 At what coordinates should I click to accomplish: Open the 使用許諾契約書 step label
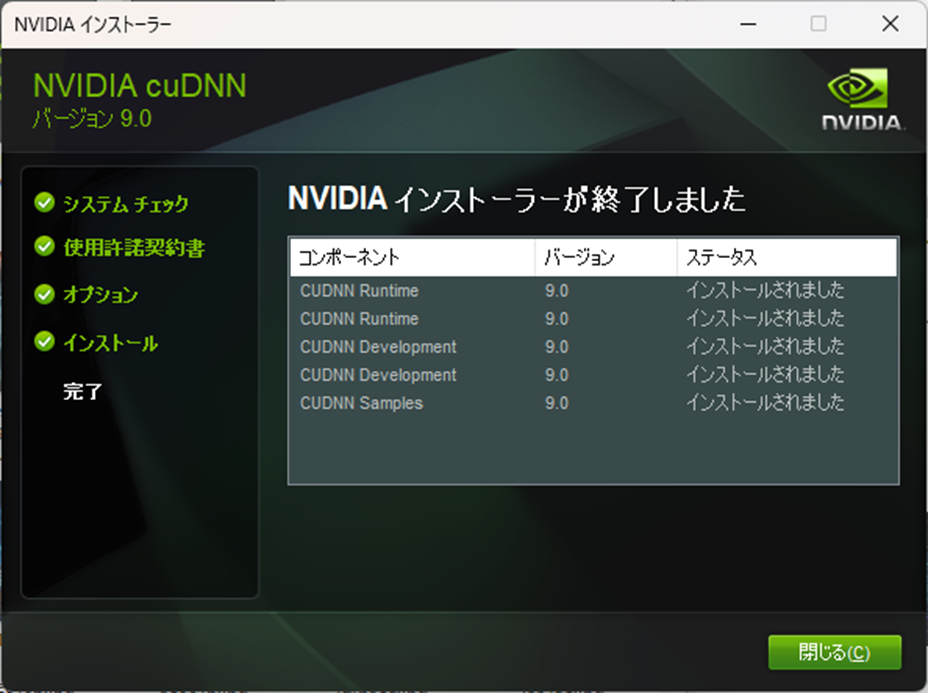tap(134, 247)
